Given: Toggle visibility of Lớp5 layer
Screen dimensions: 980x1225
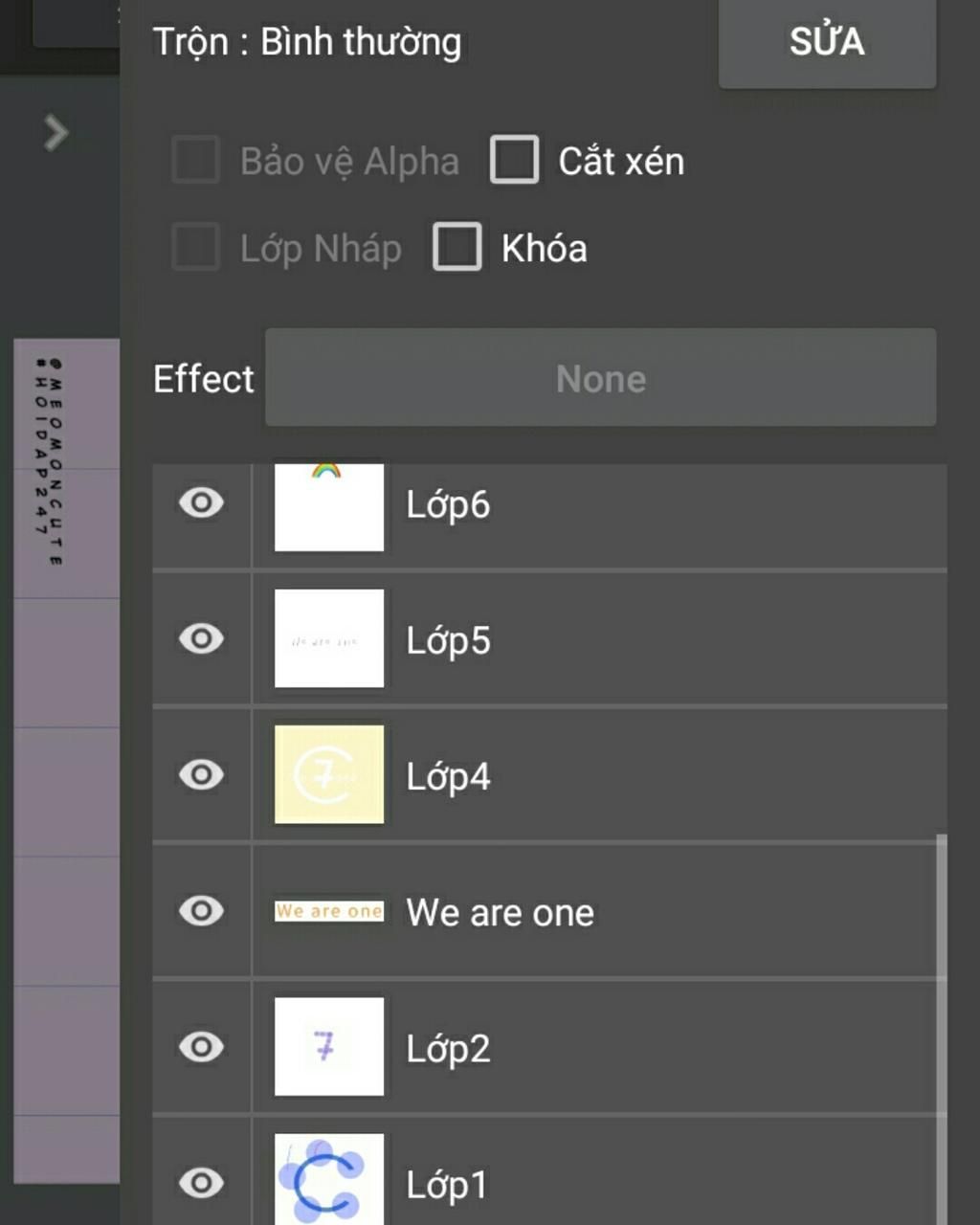Looking at the screenshot, I should 201,638.
